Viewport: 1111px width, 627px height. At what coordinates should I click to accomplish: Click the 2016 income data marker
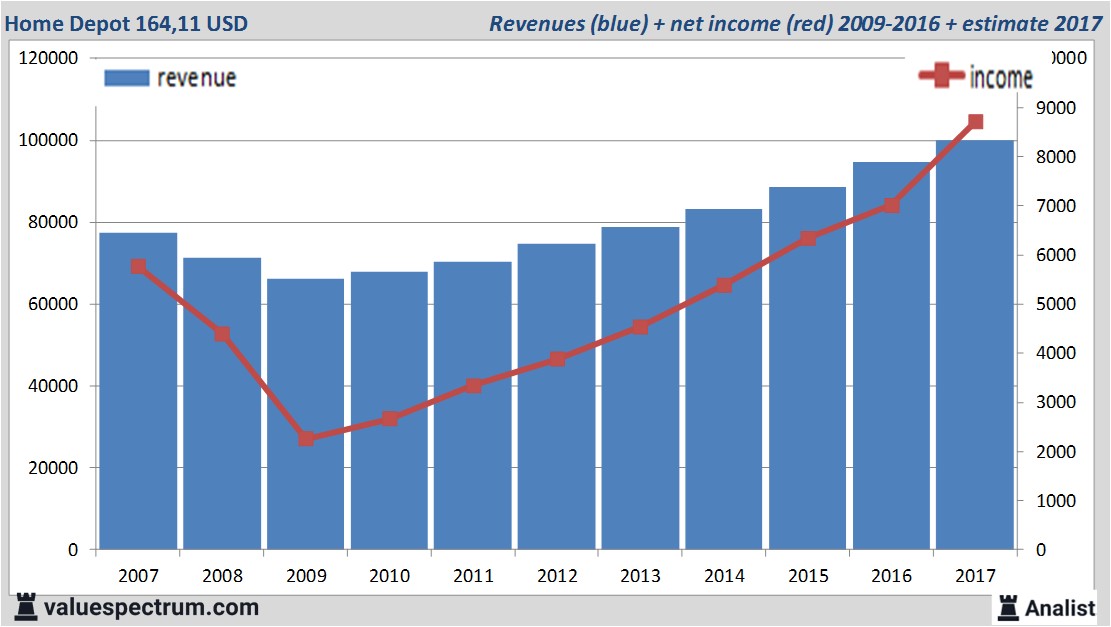(x=891, y=205)
